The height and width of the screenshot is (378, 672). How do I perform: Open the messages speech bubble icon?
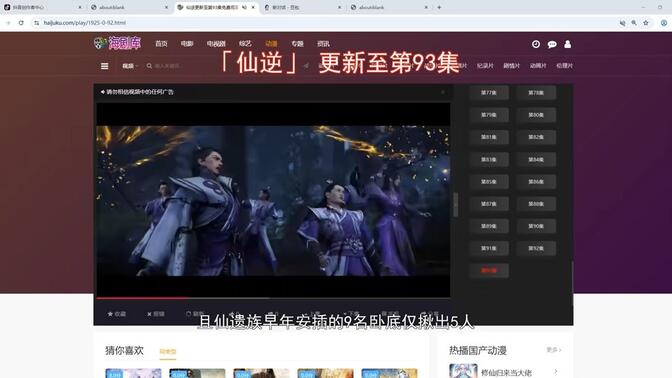(x=552, y=44)
